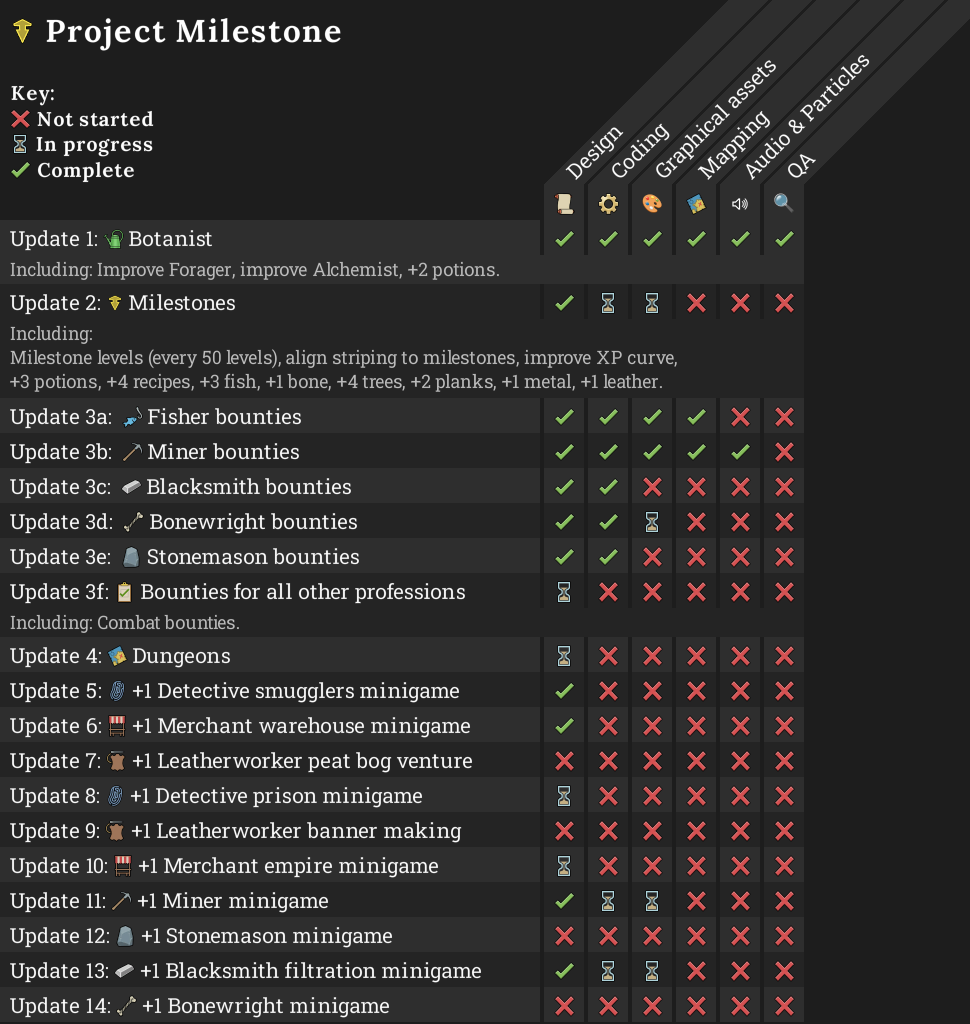
Task: Click the Project Milestone title trophy icon
Action: [x=22, y=32]
